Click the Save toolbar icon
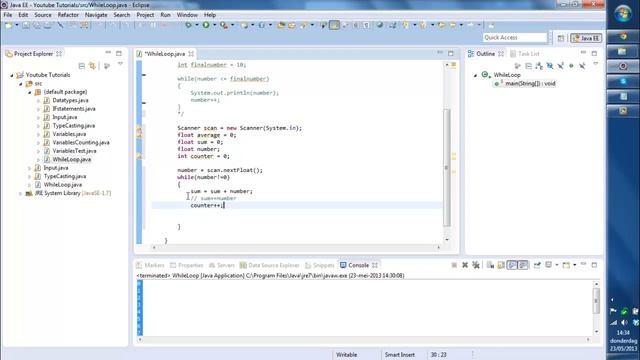The width and height of the screenshot is (640, 360). (26, 25)
